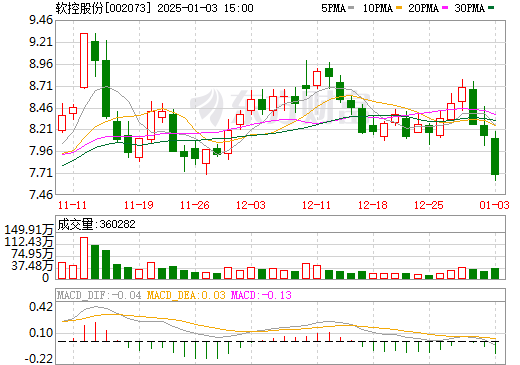Click the 20PMA magenta legend swatch

(x=445, y=7)
